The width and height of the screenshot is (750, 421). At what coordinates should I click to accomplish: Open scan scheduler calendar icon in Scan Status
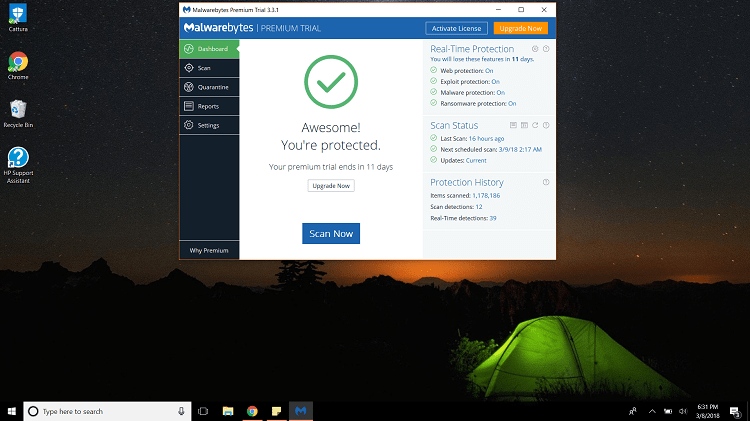pos(524,125)
